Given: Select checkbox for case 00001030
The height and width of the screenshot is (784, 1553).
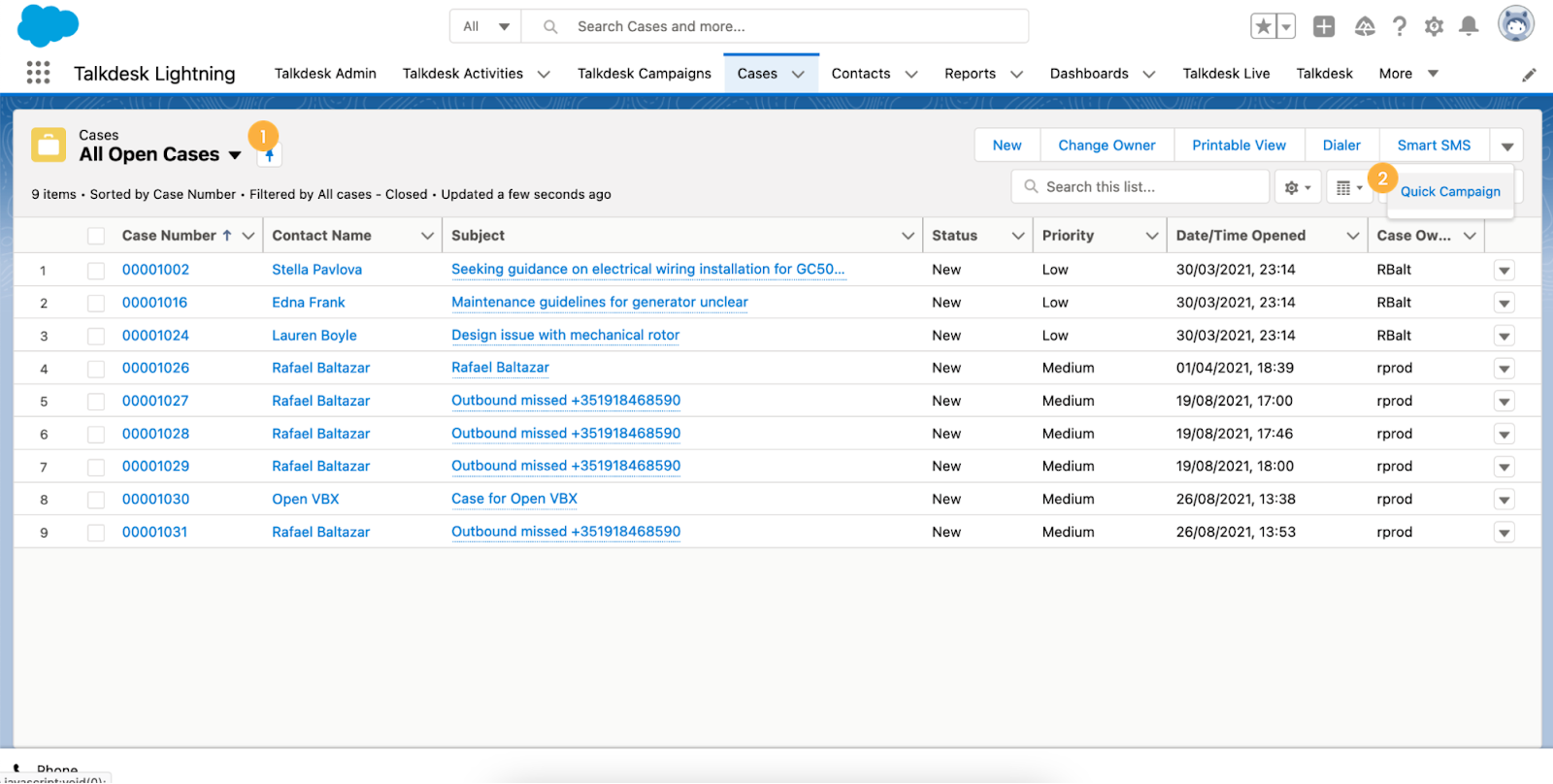Looking at the screenshot, I should click(x=96, y=500).
